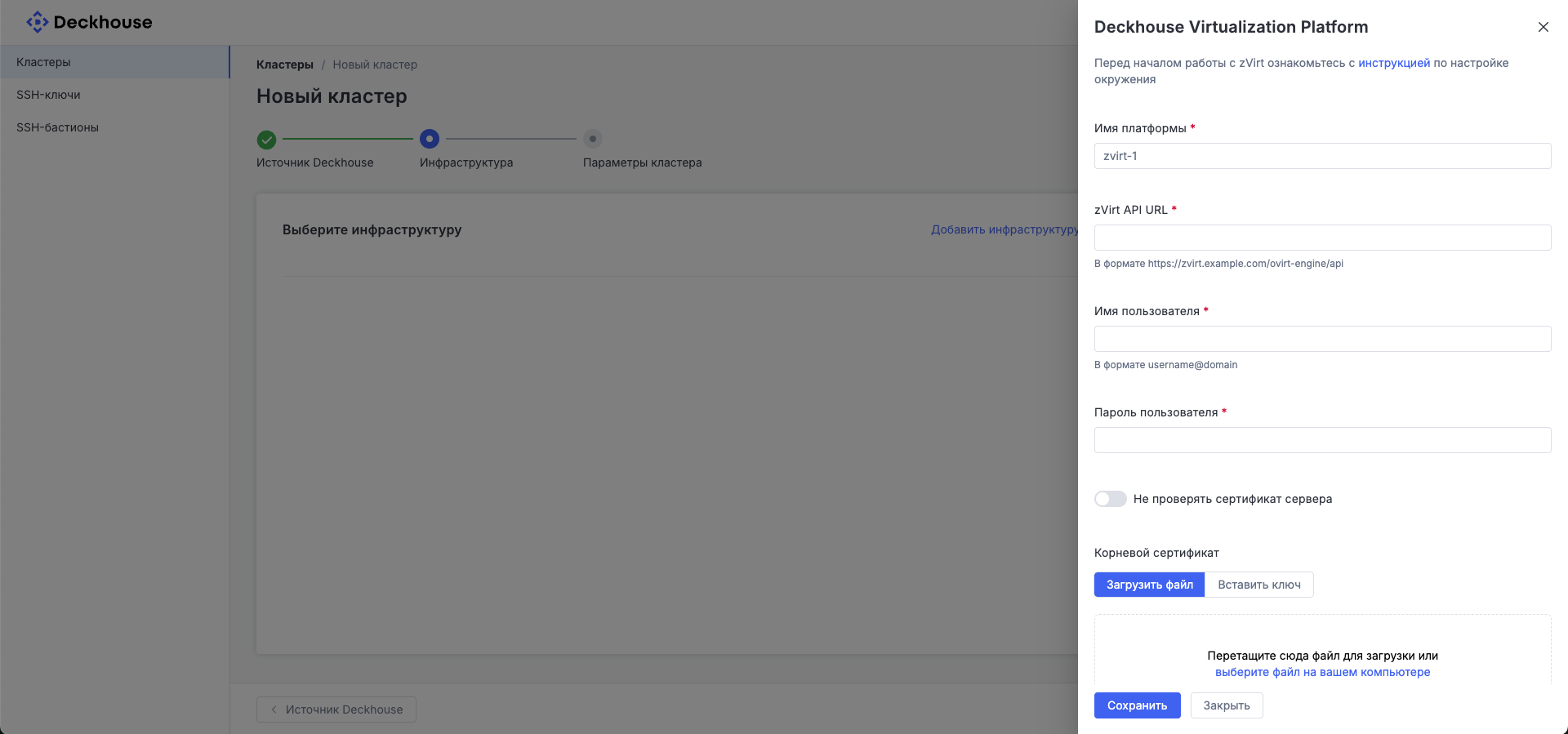Click the username@domain format hint

(x=1165, y=365)
